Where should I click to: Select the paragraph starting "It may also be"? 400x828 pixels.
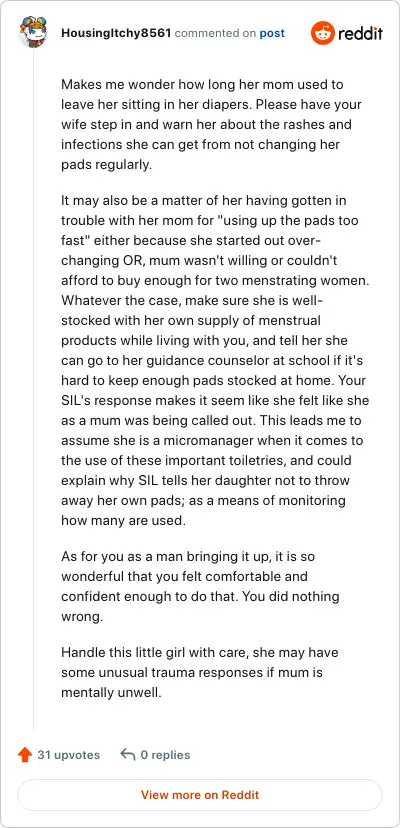tap(215, 361)
